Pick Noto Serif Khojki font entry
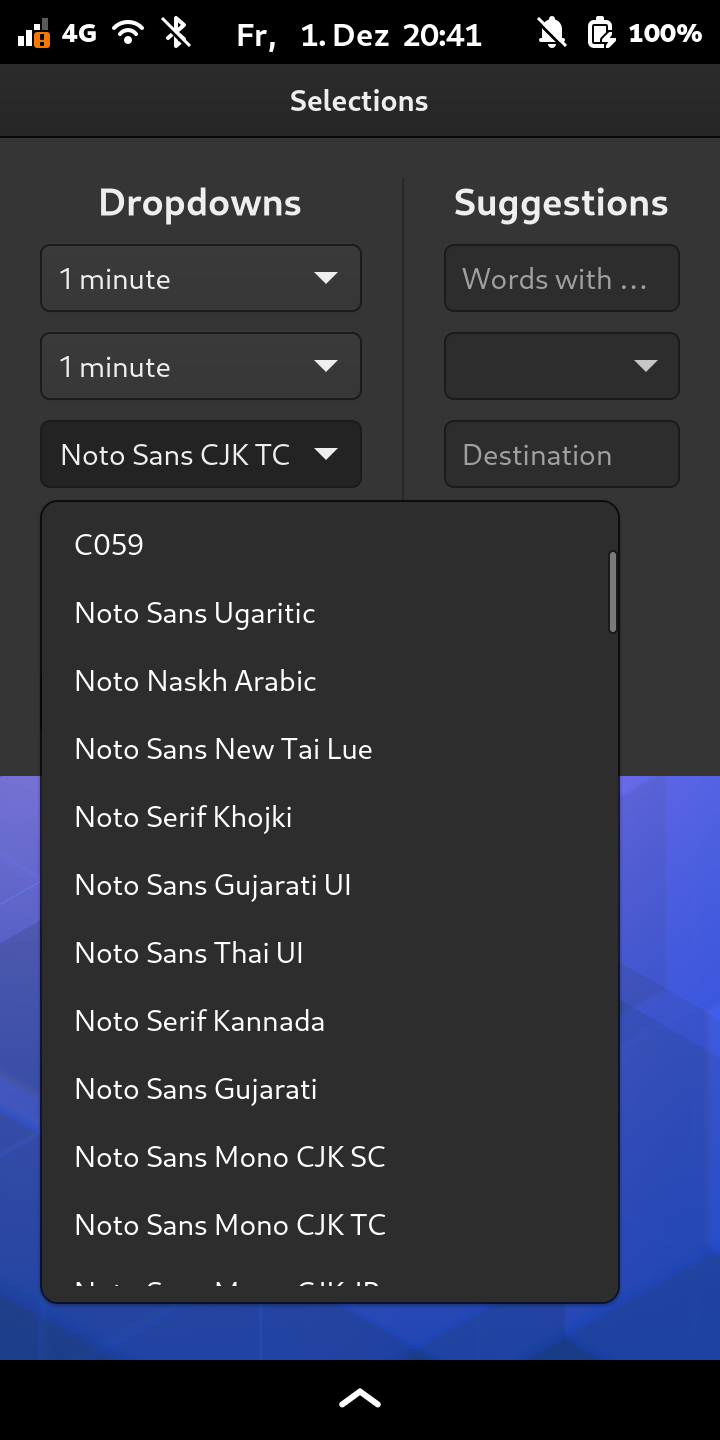This screenshot has width=720, height=1440. 330,817
